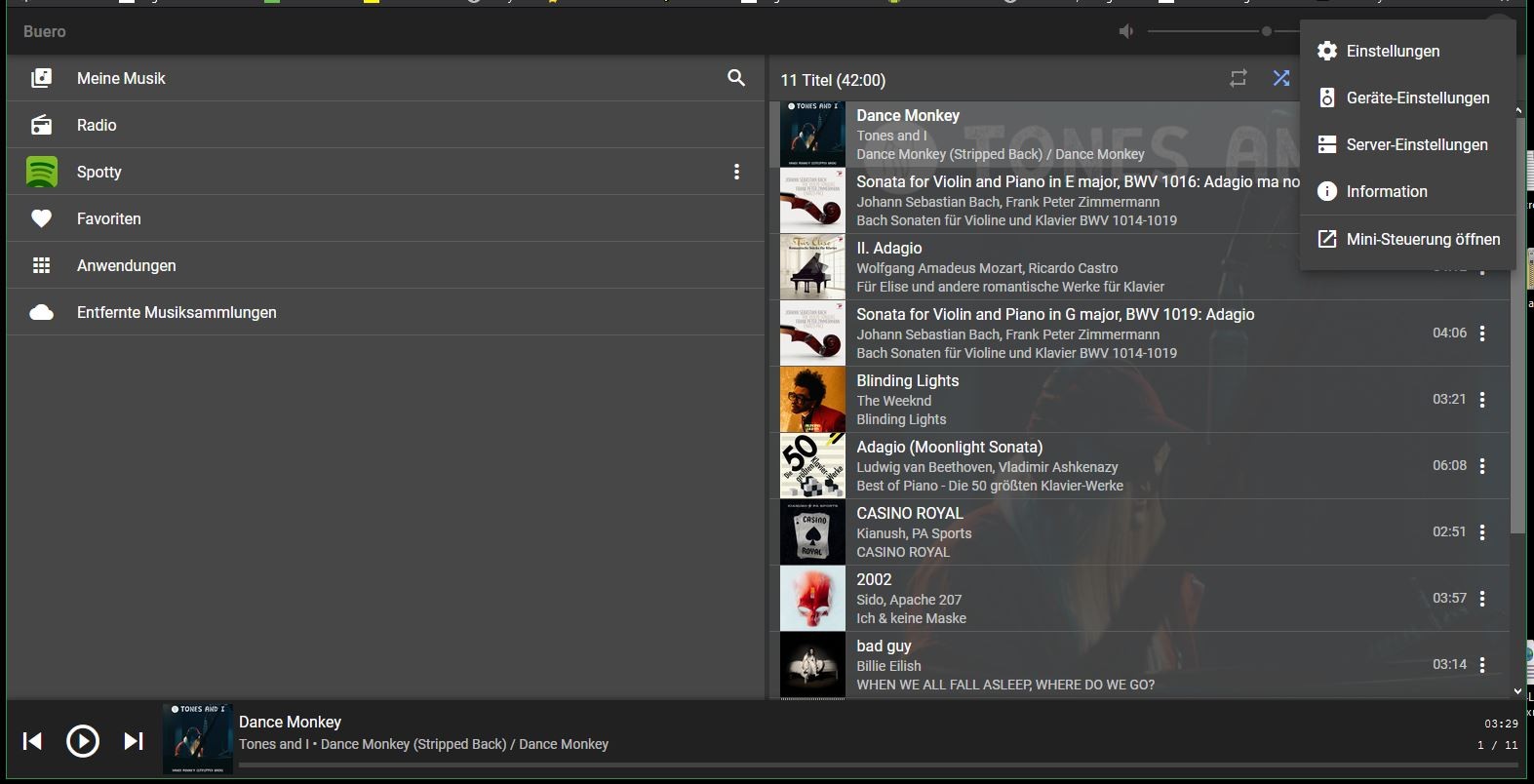Open Geräte-Einstellungen
The height and width of the screenshot is (784, 1534).
(x=1417, y=98)
